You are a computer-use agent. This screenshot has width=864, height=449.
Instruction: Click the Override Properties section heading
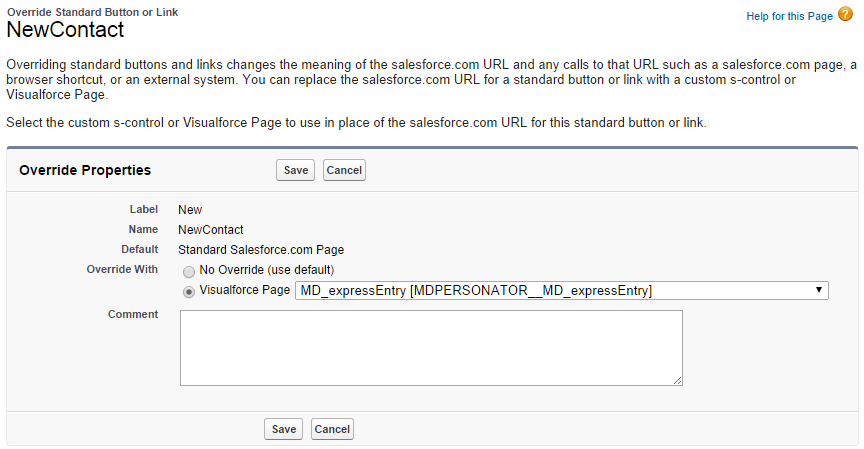point(85,170)
